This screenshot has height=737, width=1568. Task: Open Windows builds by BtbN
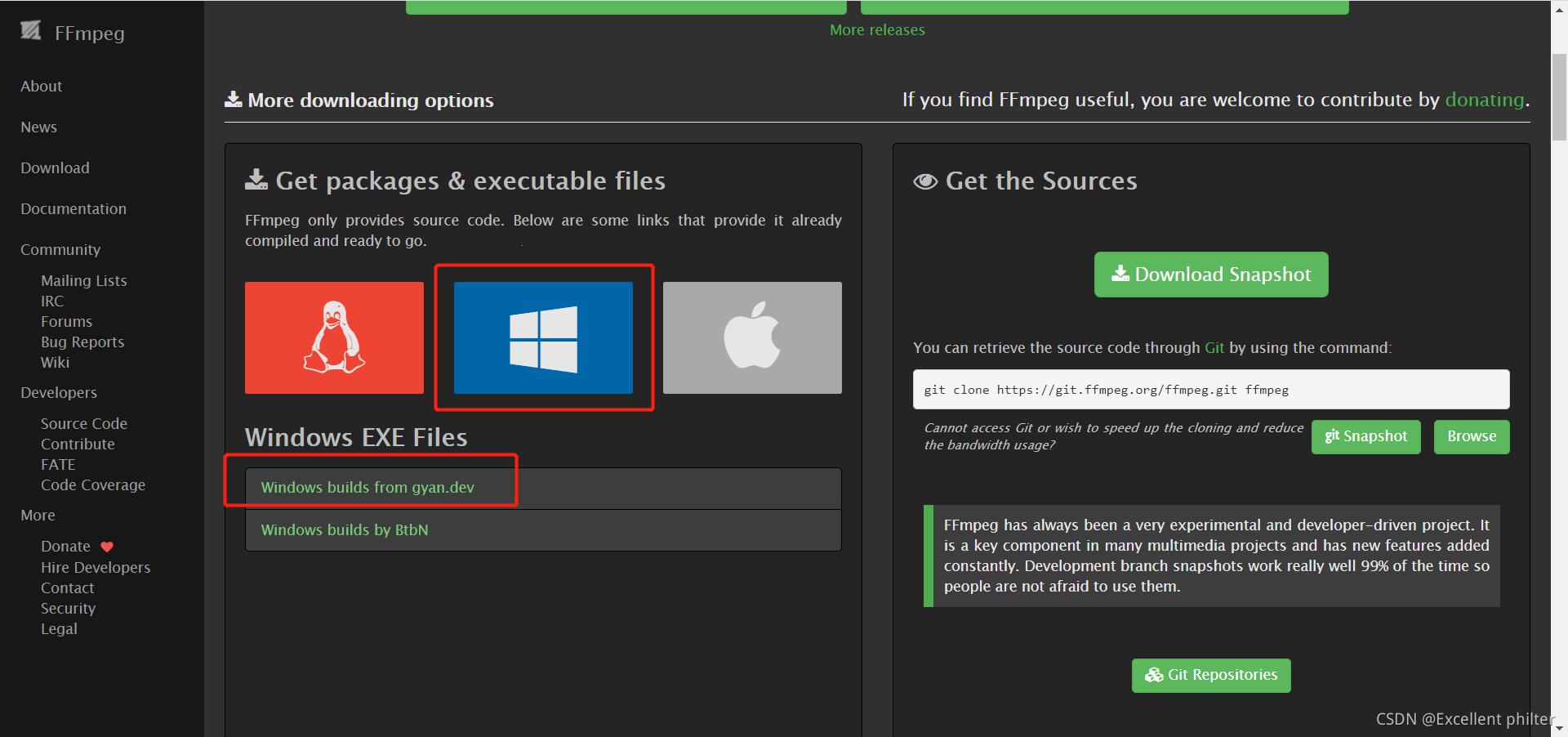[x=345, y=529]
